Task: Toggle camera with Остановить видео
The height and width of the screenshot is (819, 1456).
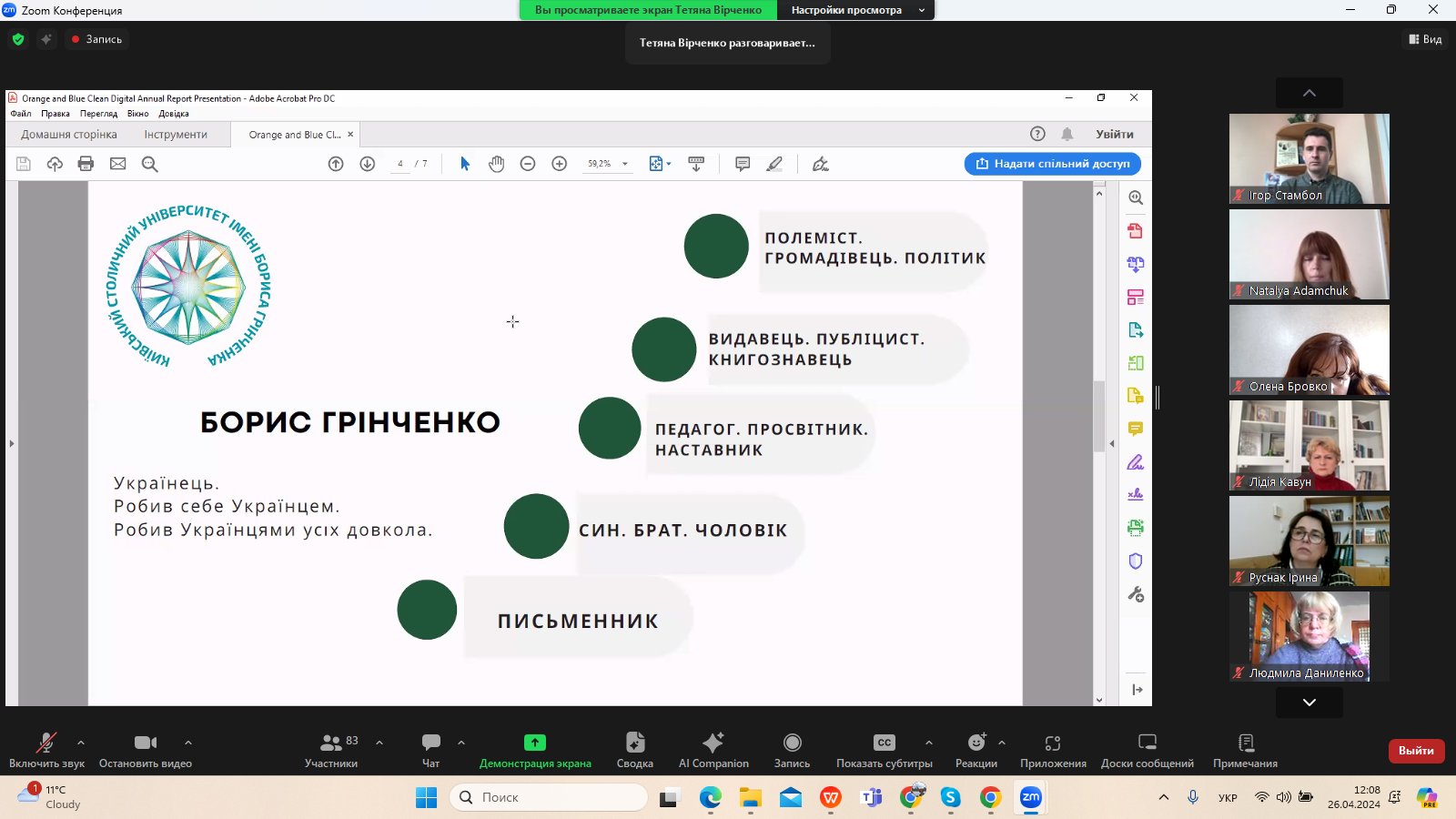Action: point(145,749)
